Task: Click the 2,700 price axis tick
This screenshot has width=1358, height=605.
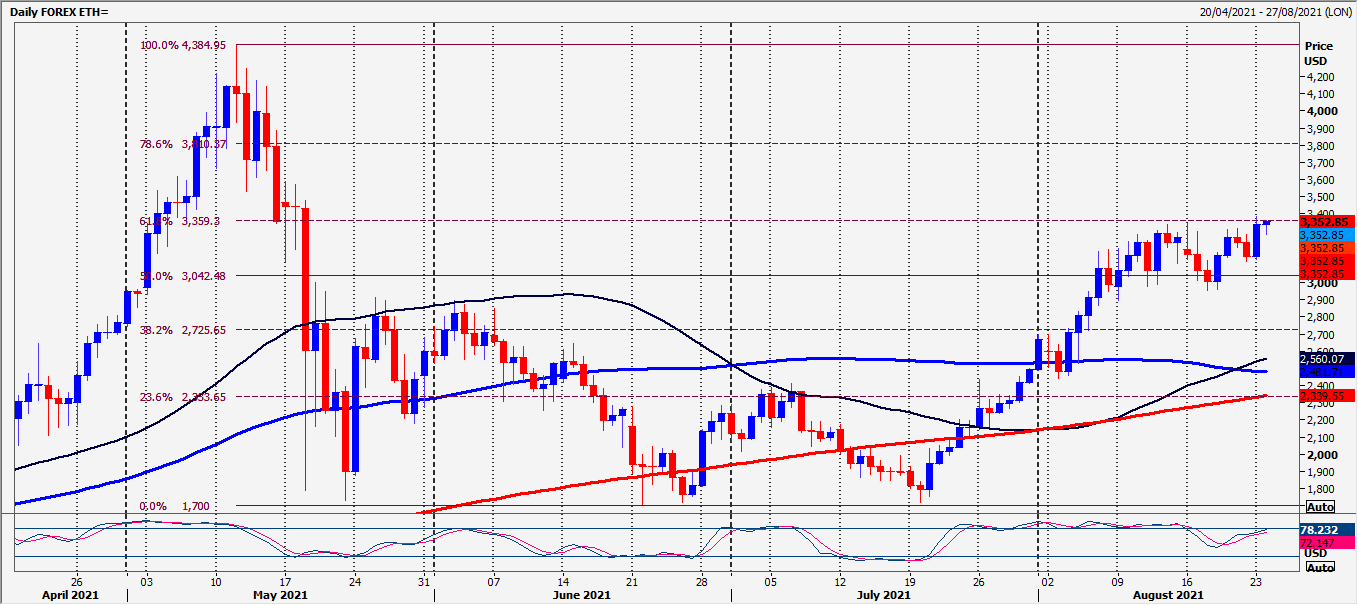Action: (x=1321, y=335)
